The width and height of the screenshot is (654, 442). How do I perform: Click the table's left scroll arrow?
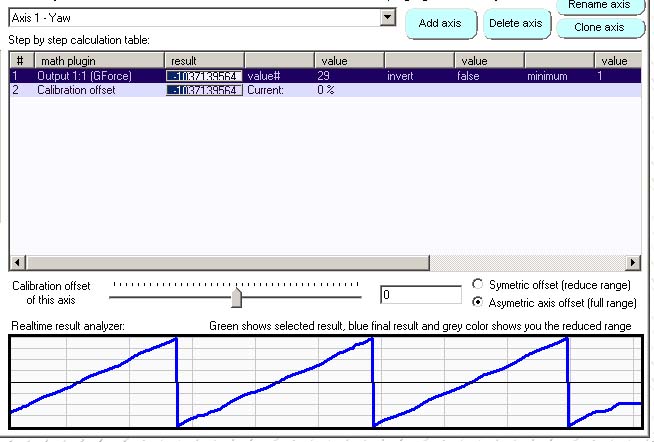coord(17,262)
